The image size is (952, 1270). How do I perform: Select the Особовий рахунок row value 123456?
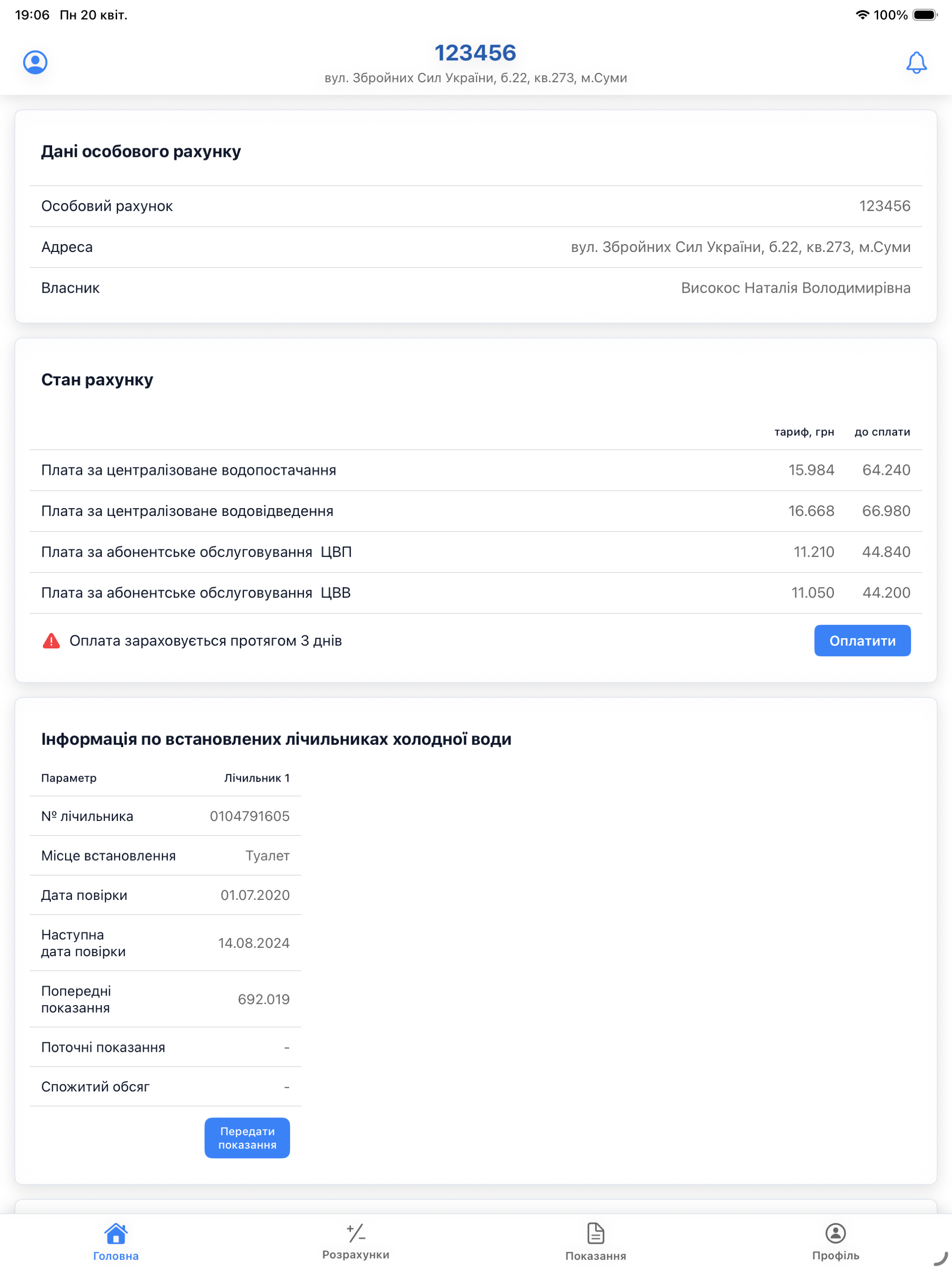tap(884, 206)
